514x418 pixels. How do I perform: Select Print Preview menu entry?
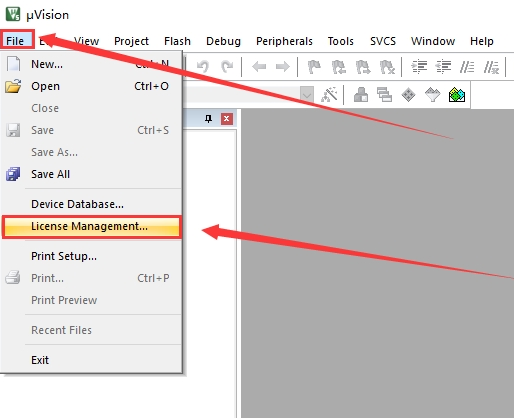tap(91, 300)
